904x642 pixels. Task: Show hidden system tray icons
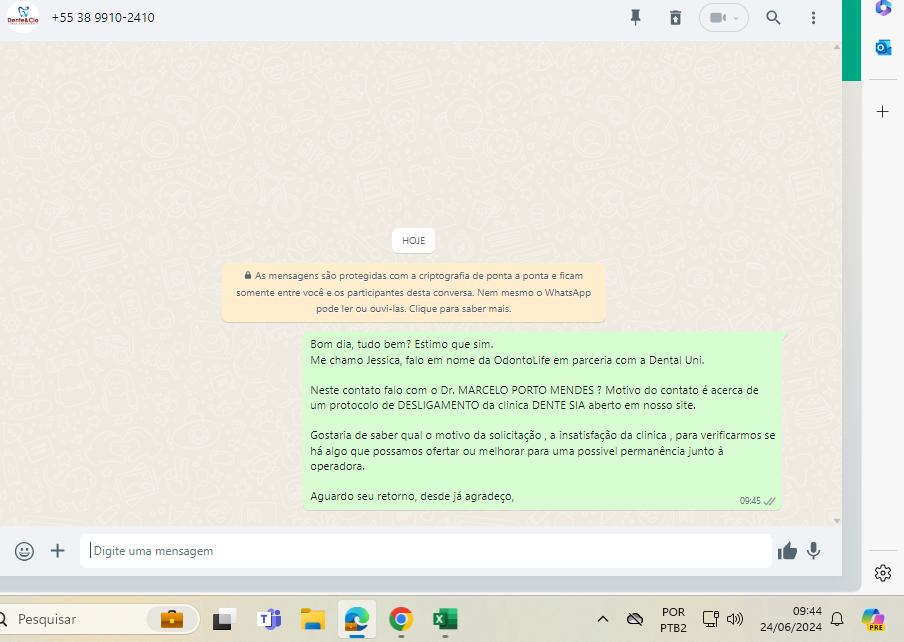click(x=602, y=620)
